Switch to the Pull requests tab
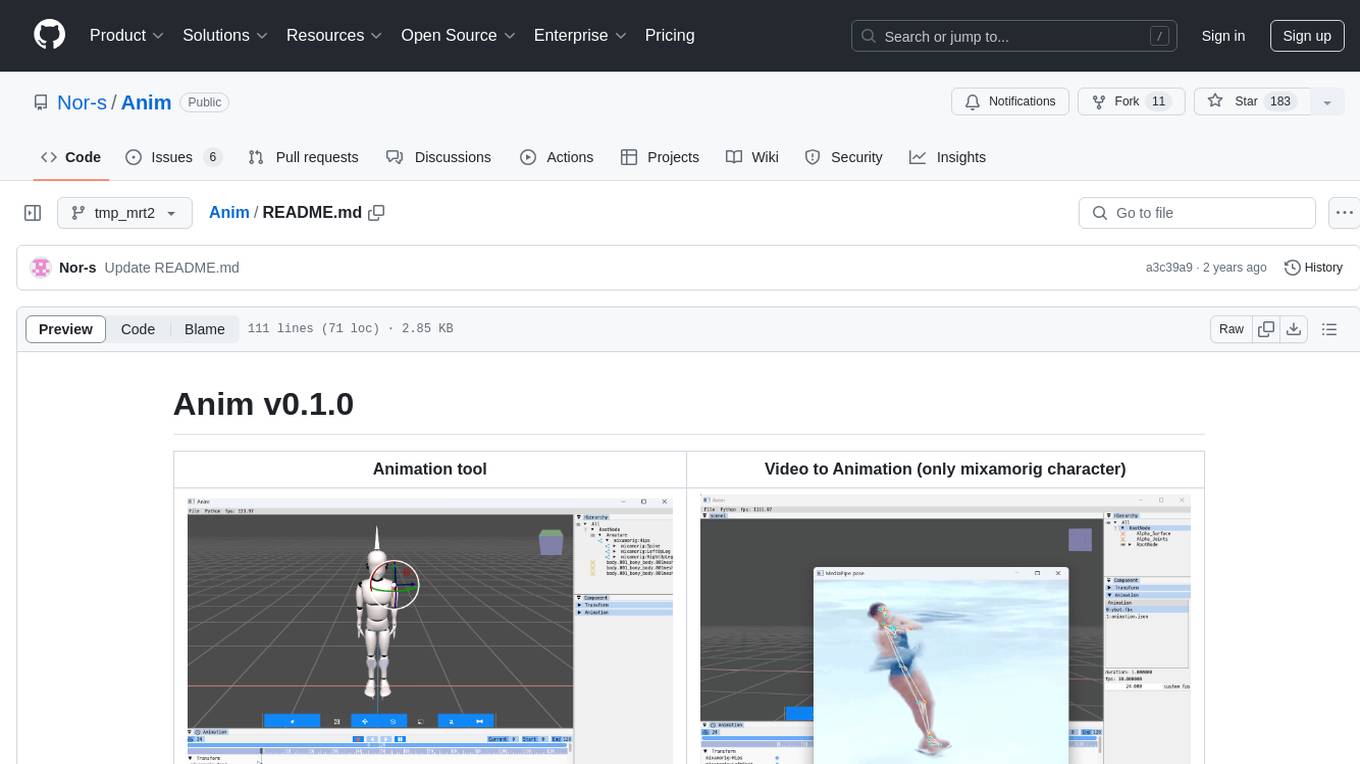 pos(303,157)
